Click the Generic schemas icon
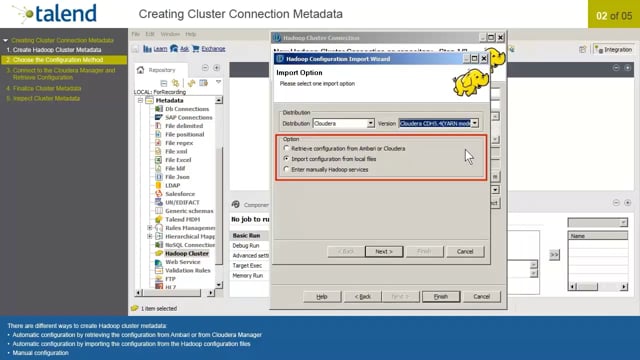640x360 pixels. [158, 211]
